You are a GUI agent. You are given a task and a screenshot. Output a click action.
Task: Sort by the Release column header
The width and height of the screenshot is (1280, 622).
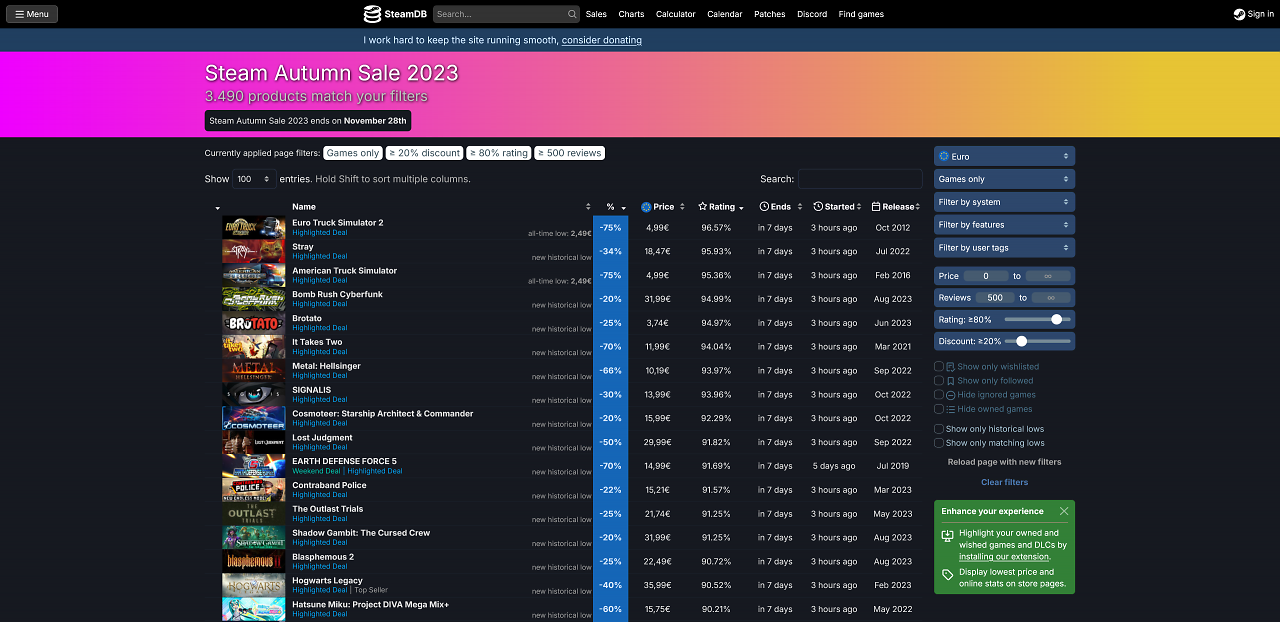tap(894, 207)
